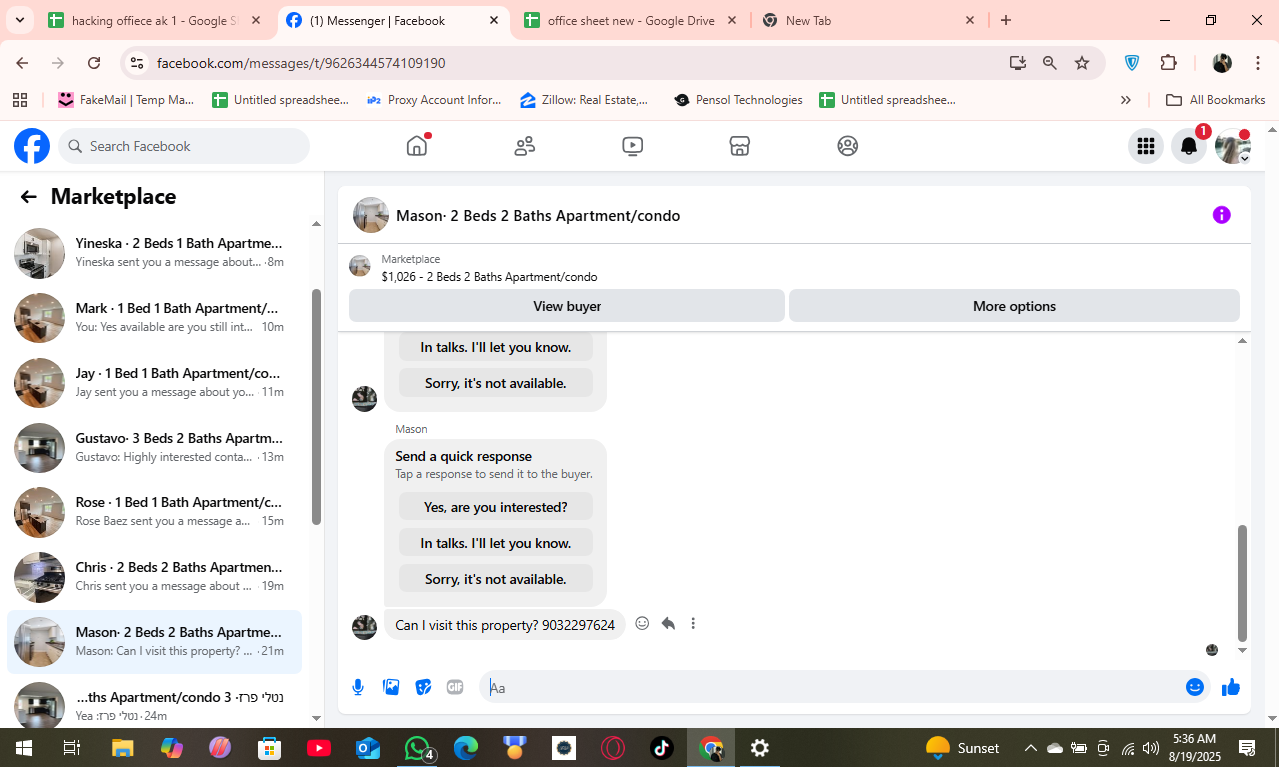Show hidden system tray icons

point(1030,748)
